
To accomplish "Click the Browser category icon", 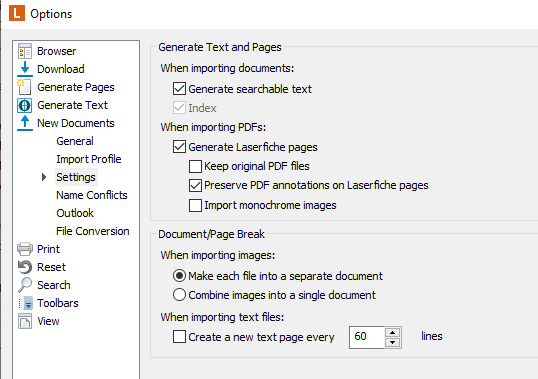I will (25, 51).
